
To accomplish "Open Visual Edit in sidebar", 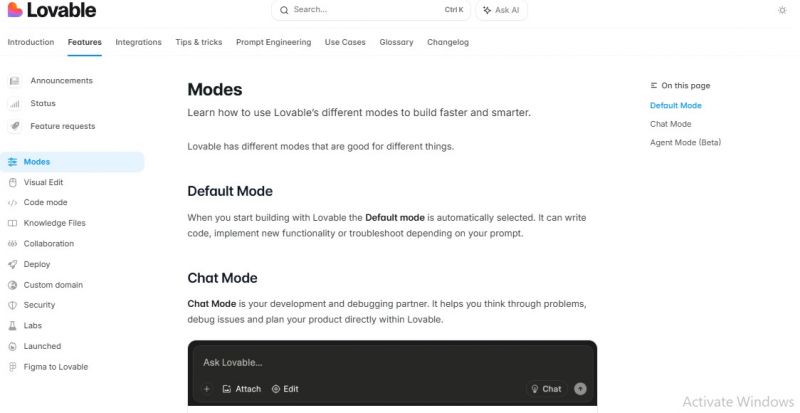I will point(43,182).
